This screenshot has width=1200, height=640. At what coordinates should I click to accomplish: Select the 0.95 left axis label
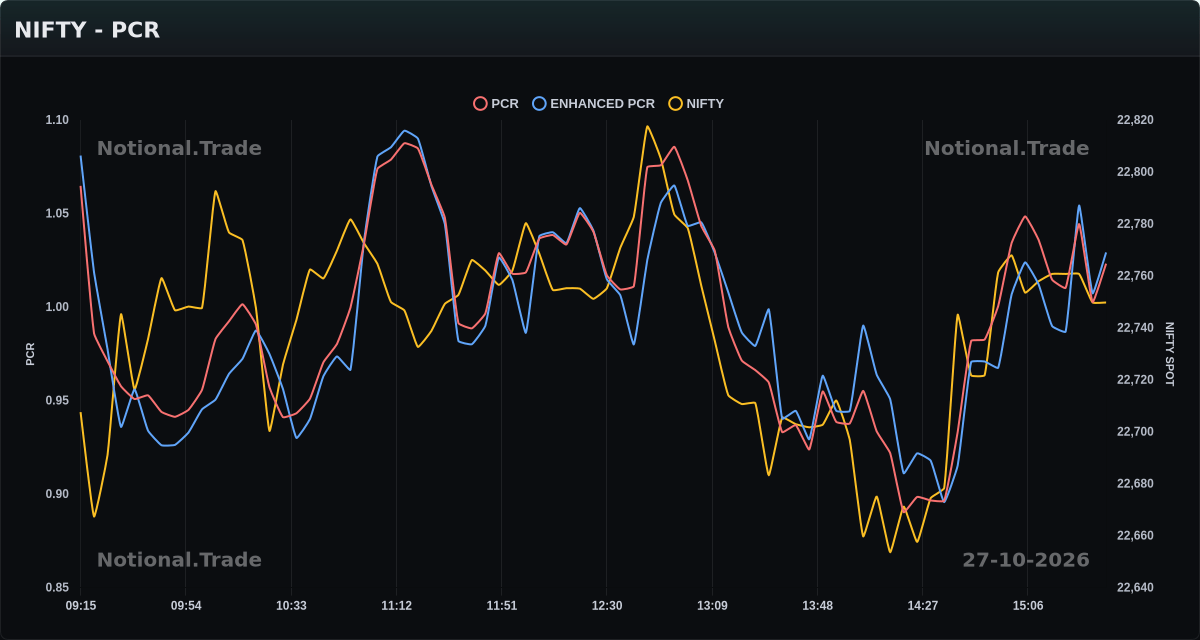point(57,401)
